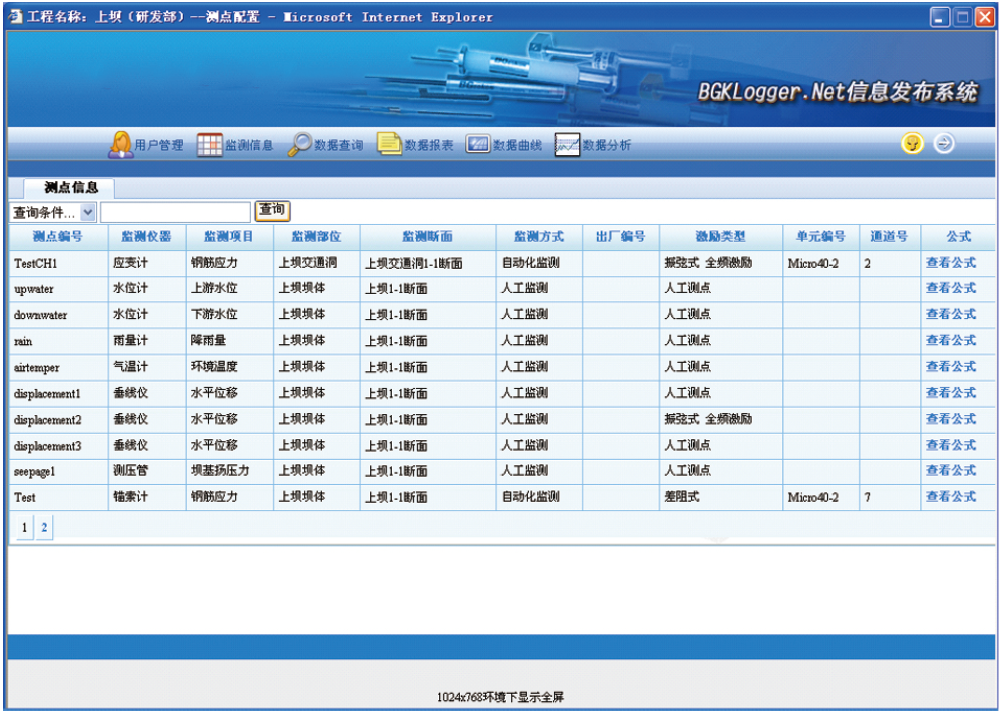Open 查看公式 link for displacement1
The width and height of the screenshot is (1002, 715).
point(951,393)
